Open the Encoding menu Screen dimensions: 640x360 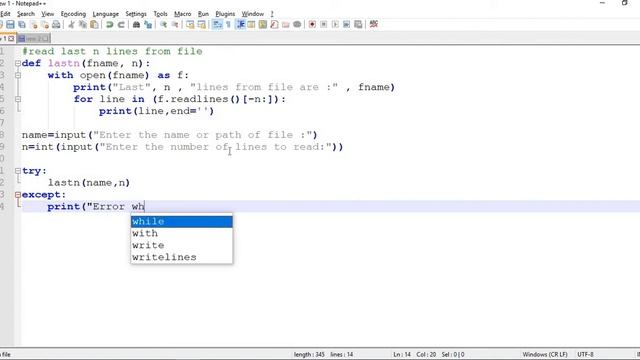[73, 14]
